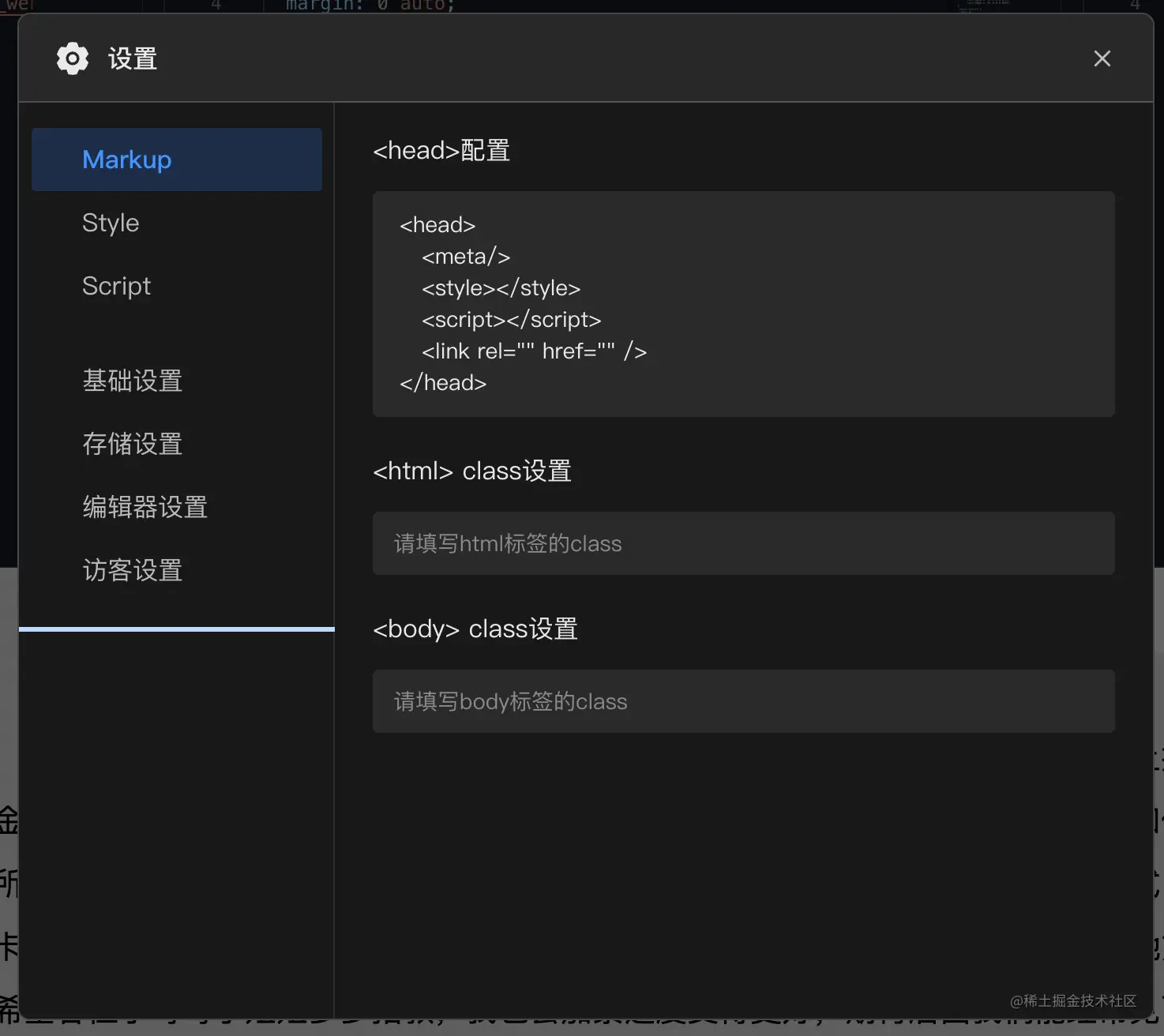Click the 设置 dialog title text
This screenshot has width=1164, height=1036.
tap(133, 58)
